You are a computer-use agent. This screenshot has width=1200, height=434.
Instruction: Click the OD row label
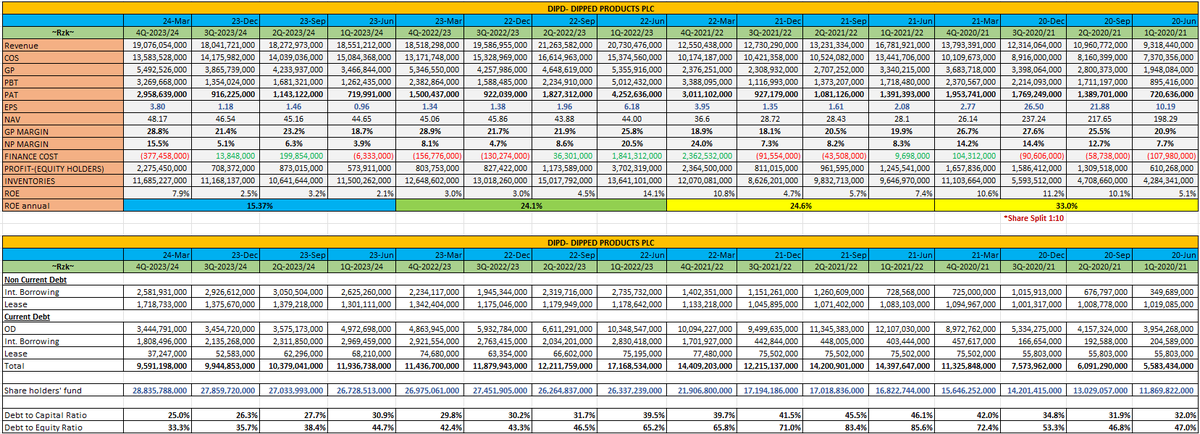(8, 329)
